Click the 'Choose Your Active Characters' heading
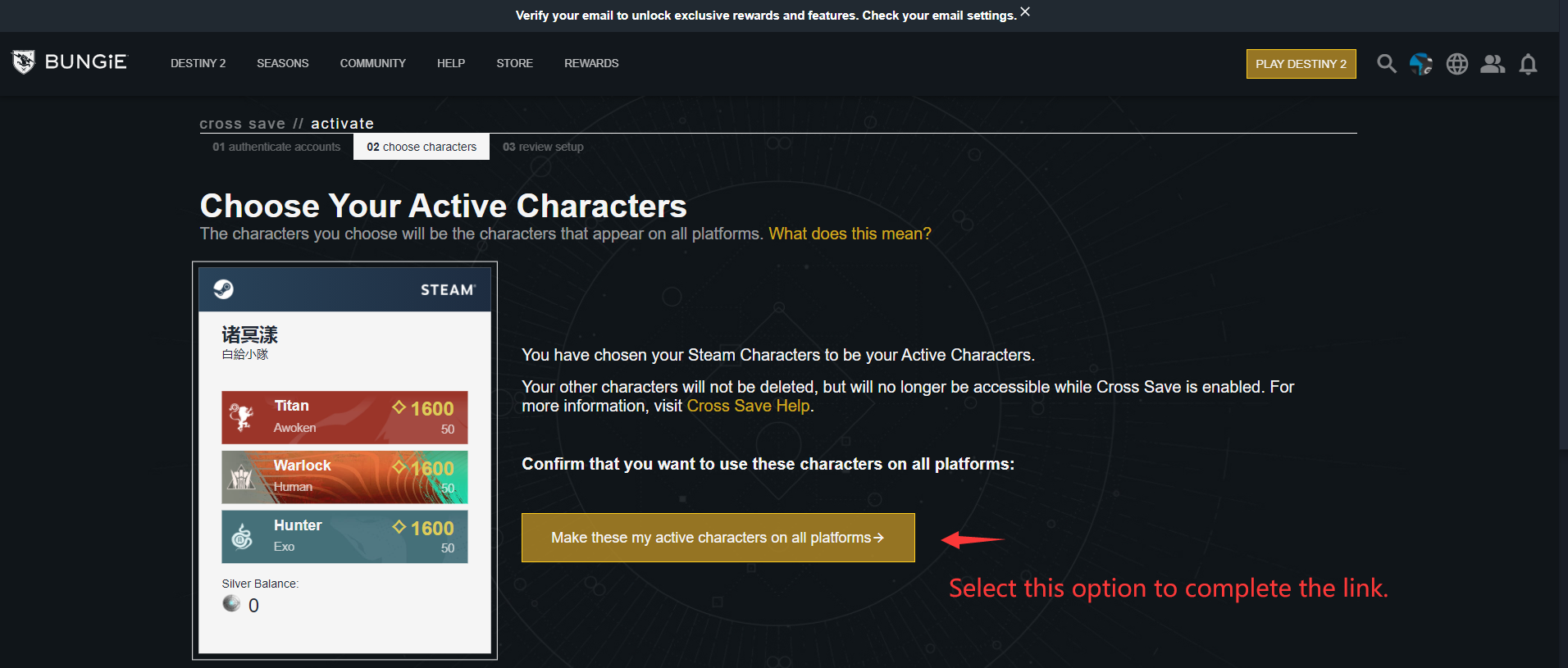Image resolution: width=1568 pixels, height=668 pixels. pyautogui.click(x=444, y=206)
